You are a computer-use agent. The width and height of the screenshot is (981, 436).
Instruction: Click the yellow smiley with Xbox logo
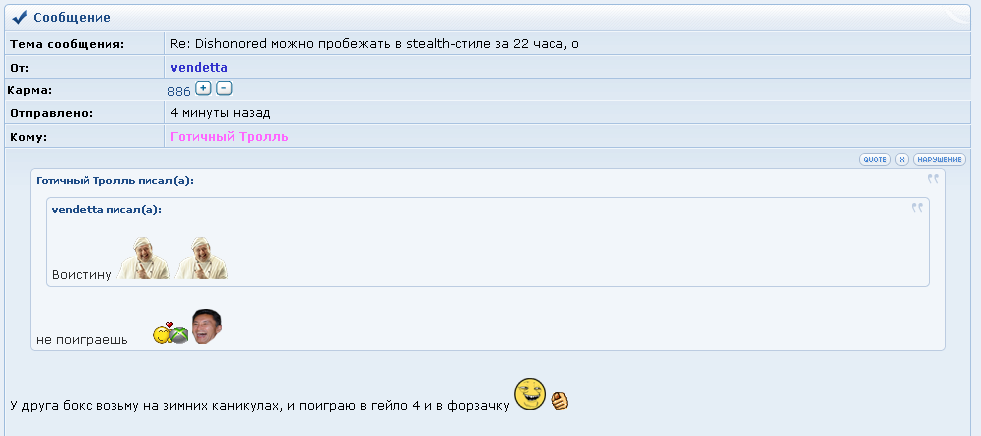171,333
